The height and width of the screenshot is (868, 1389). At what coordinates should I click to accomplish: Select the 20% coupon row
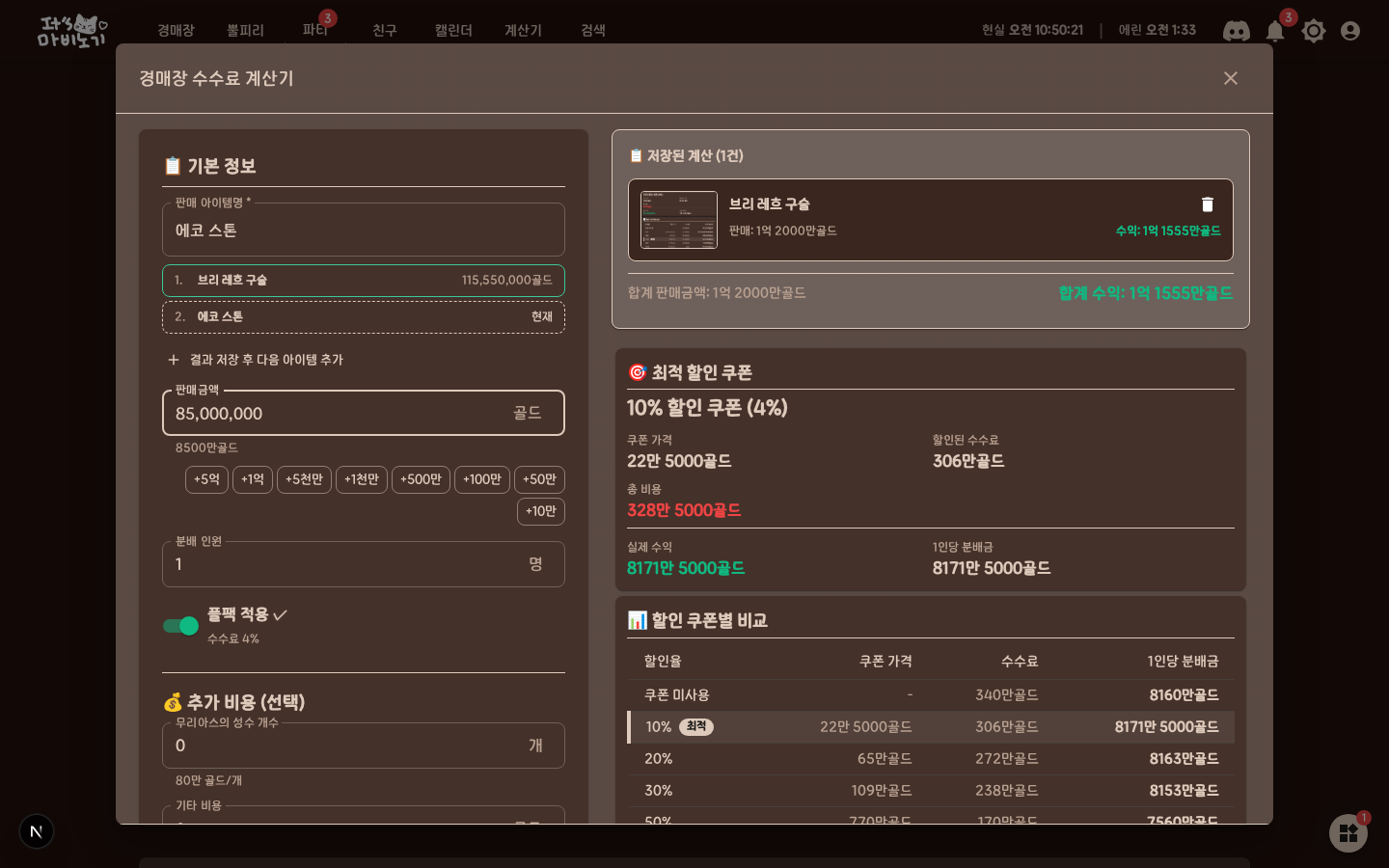pyautogui.click(x=931, y=759)
